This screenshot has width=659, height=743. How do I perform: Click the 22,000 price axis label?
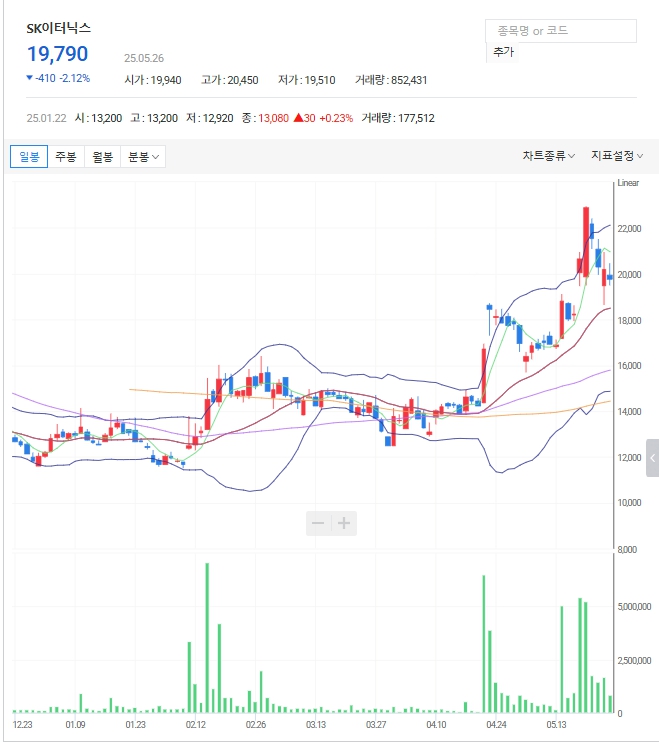point(629,229)
